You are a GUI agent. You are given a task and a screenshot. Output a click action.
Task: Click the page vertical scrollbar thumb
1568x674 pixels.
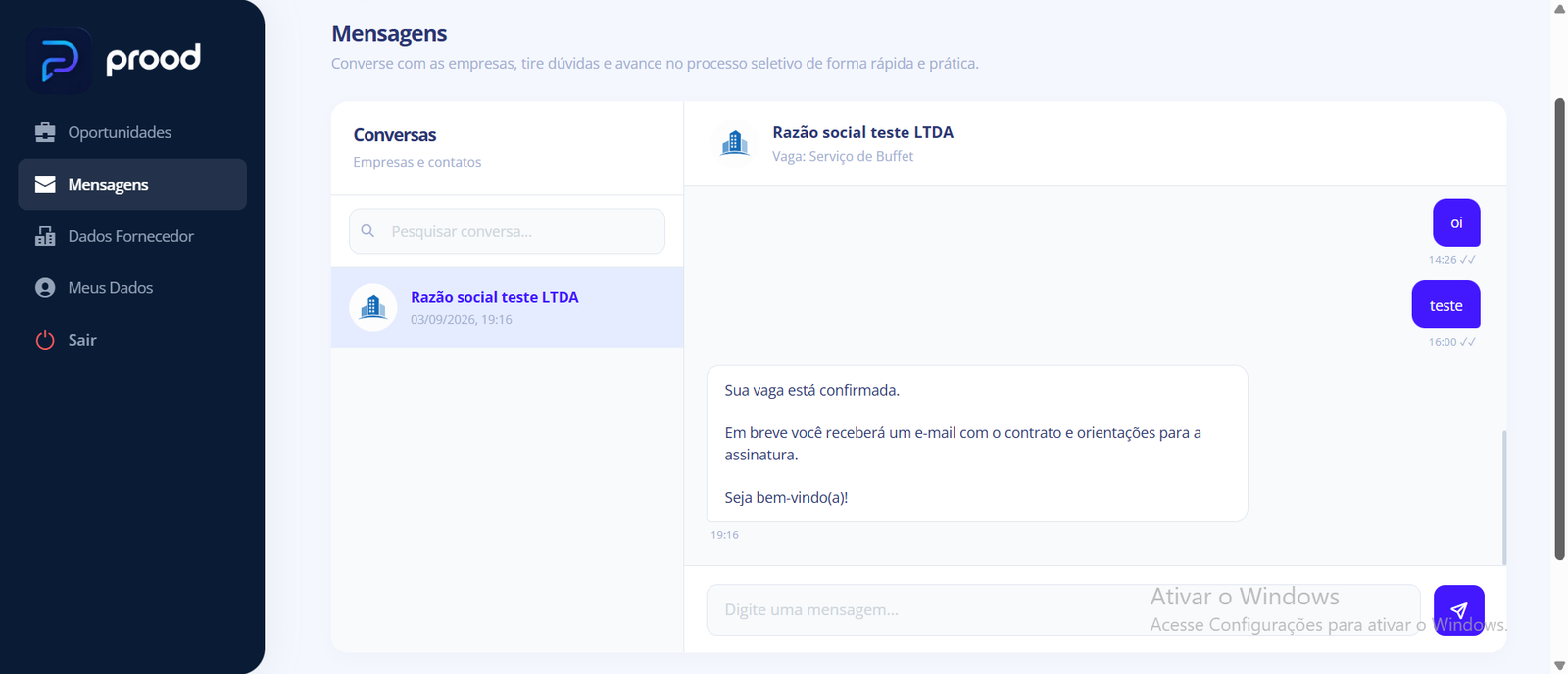click(1560, 329)
